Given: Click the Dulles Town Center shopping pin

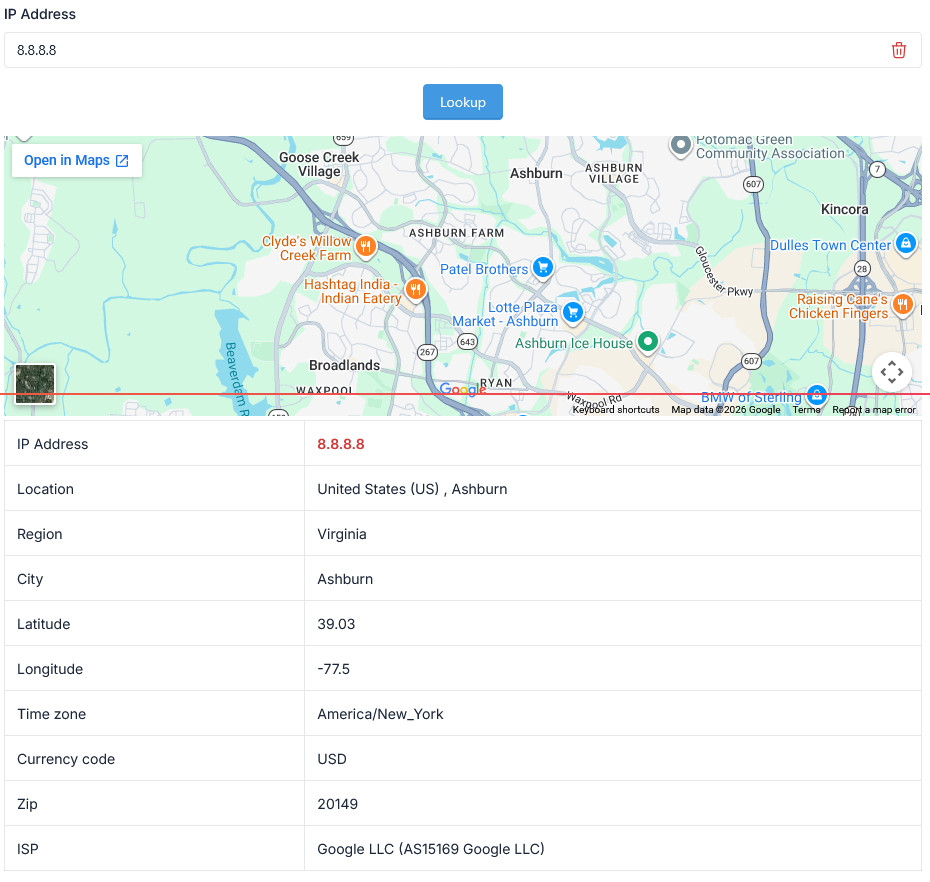Looking at the screenshot, I should (906, 243).
